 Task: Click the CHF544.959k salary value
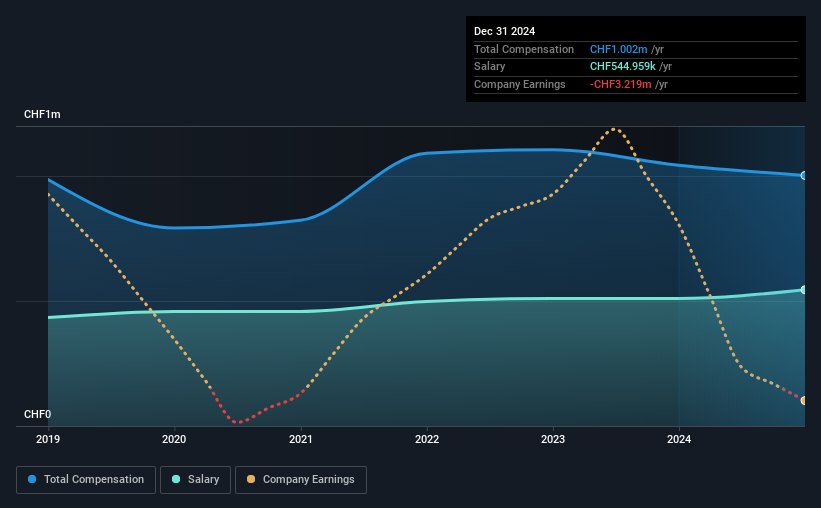pos(623,67)
